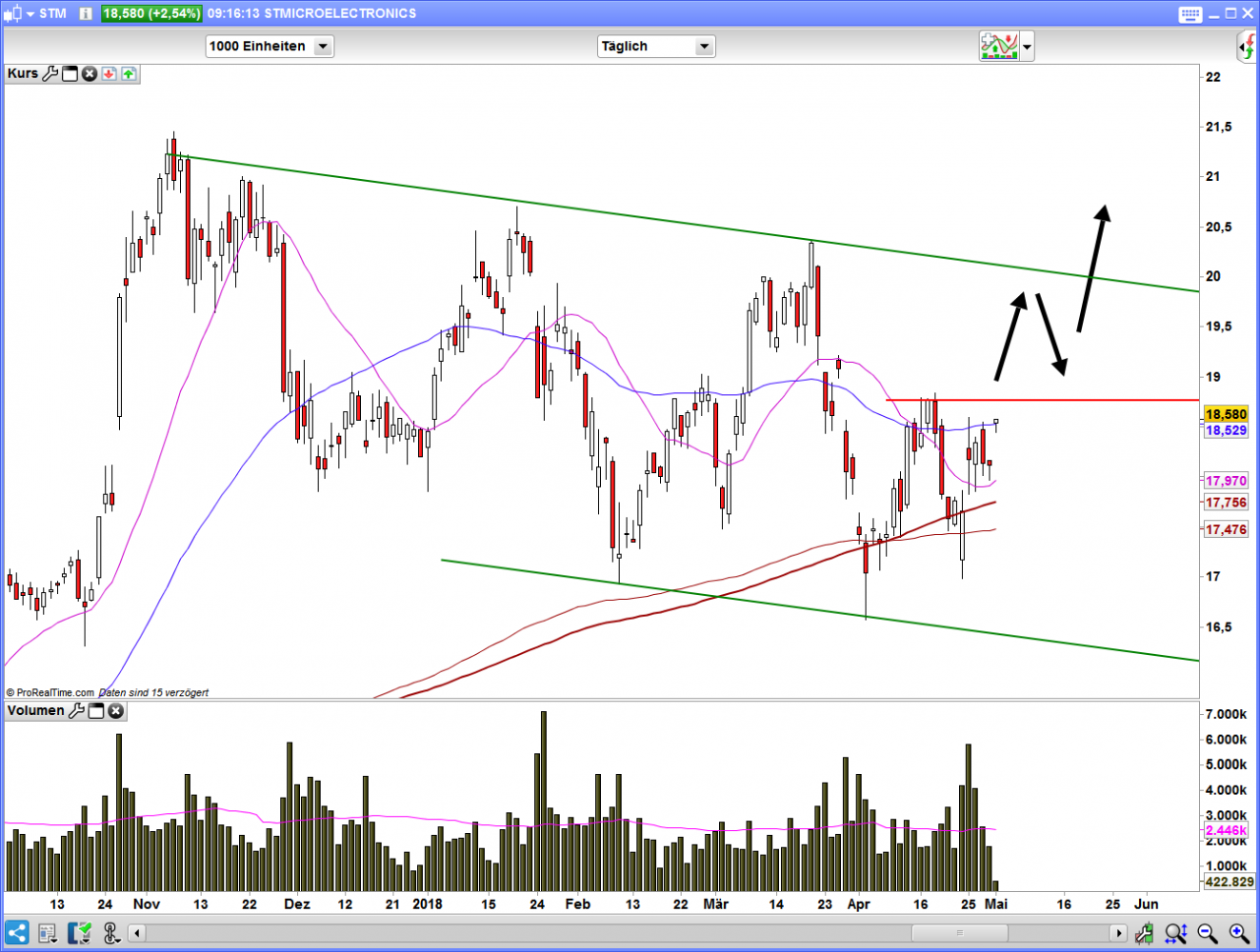Open Volumen panel wrench settings

point(76,710)
